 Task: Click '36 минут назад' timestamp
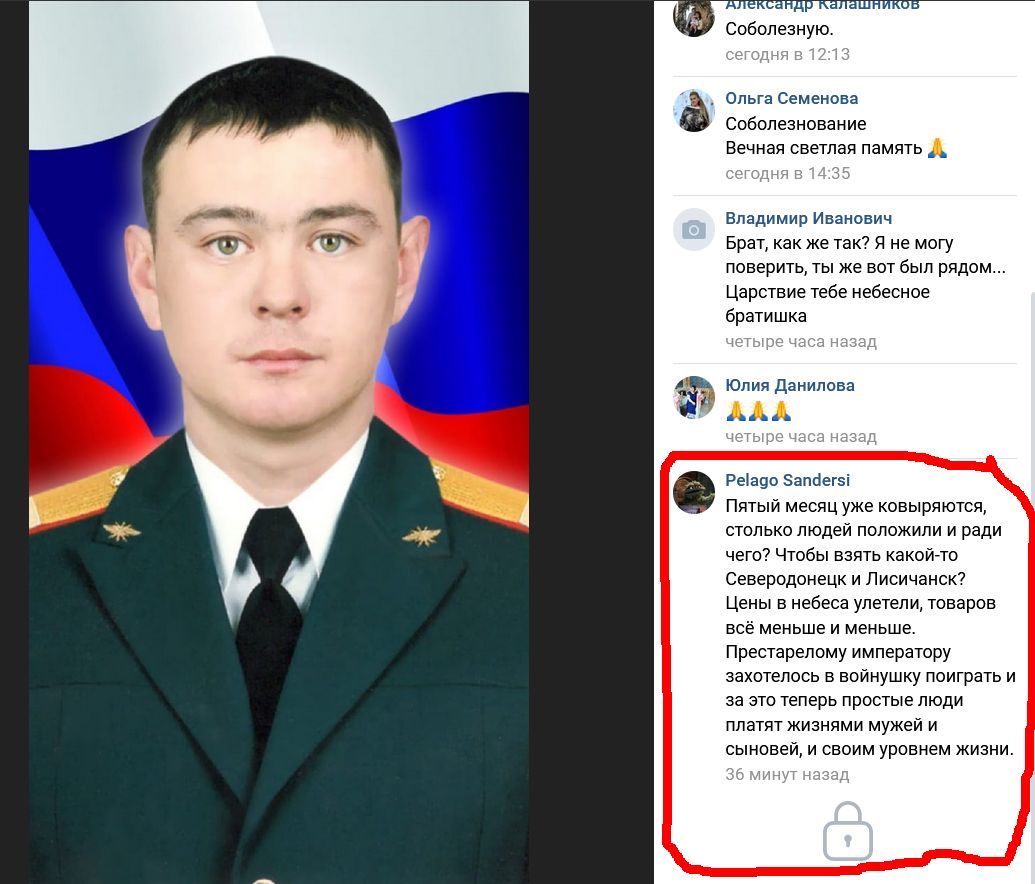(x=787, y=774)
